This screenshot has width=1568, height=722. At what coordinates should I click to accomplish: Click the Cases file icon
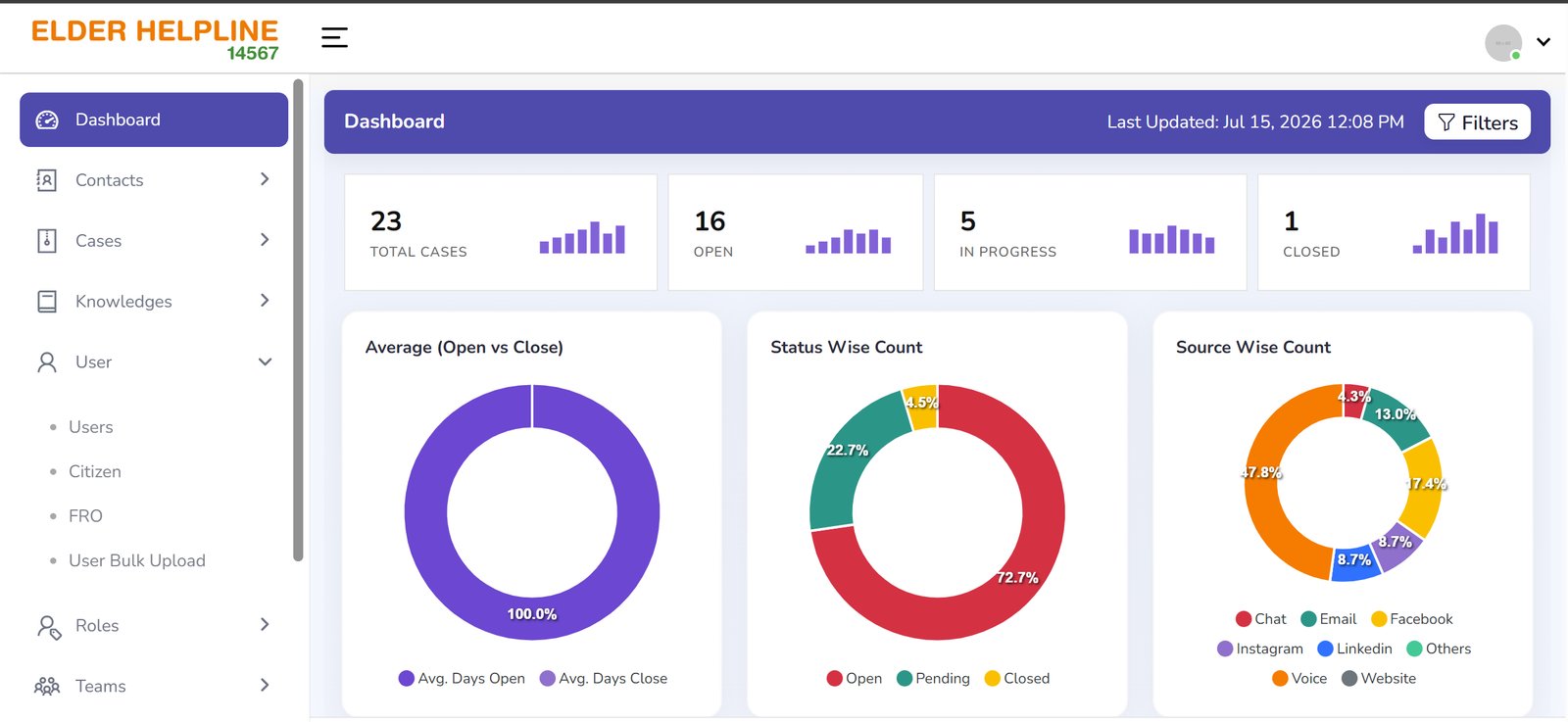click(46, 241)
